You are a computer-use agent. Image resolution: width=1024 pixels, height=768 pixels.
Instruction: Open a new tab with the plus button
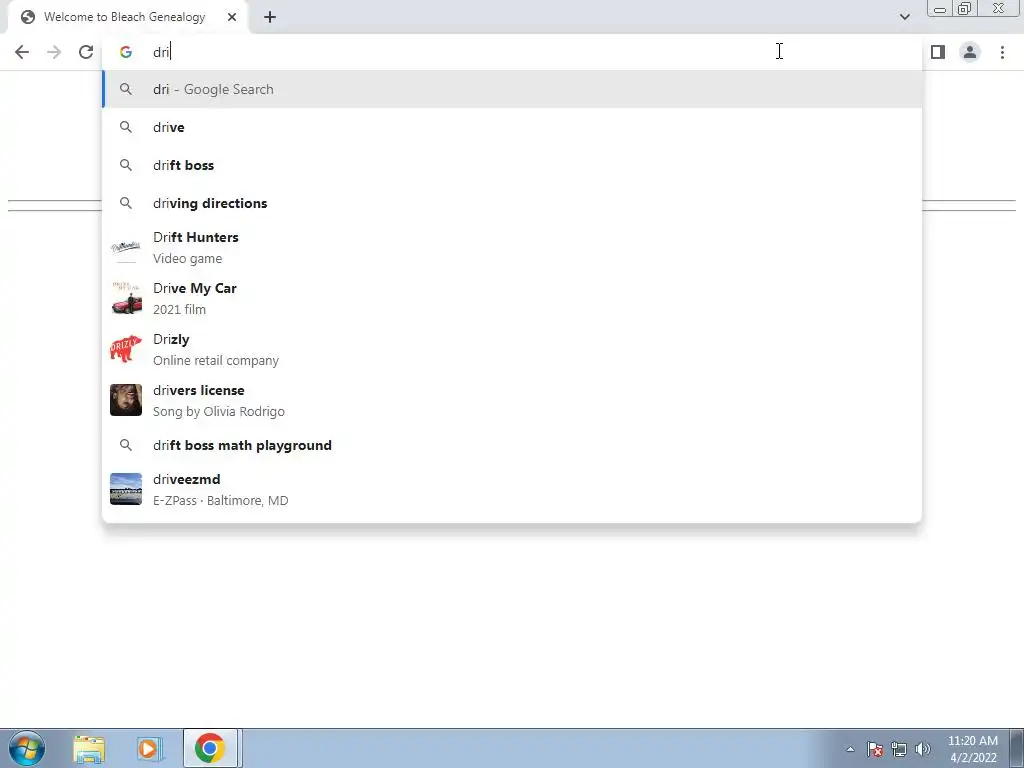pyautogui.click(x=270, y=18)
